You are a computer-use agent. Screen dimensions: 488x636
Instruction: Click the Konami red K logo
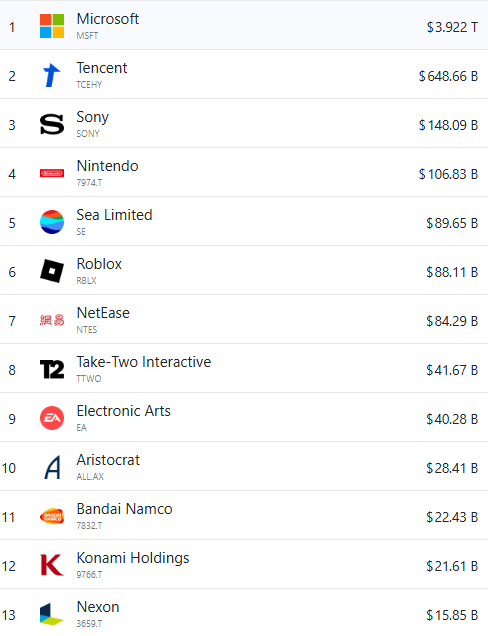tap(52, 565)
